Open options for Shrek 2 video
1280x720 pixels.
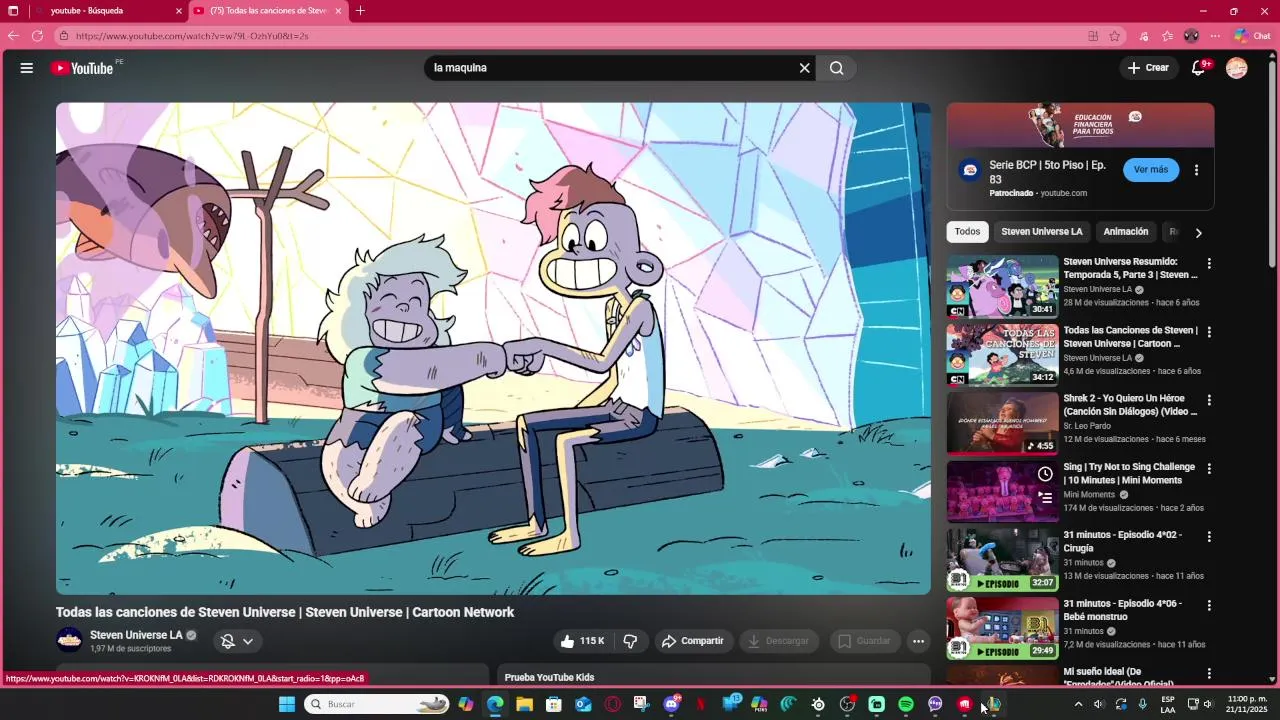point(1209,400)
